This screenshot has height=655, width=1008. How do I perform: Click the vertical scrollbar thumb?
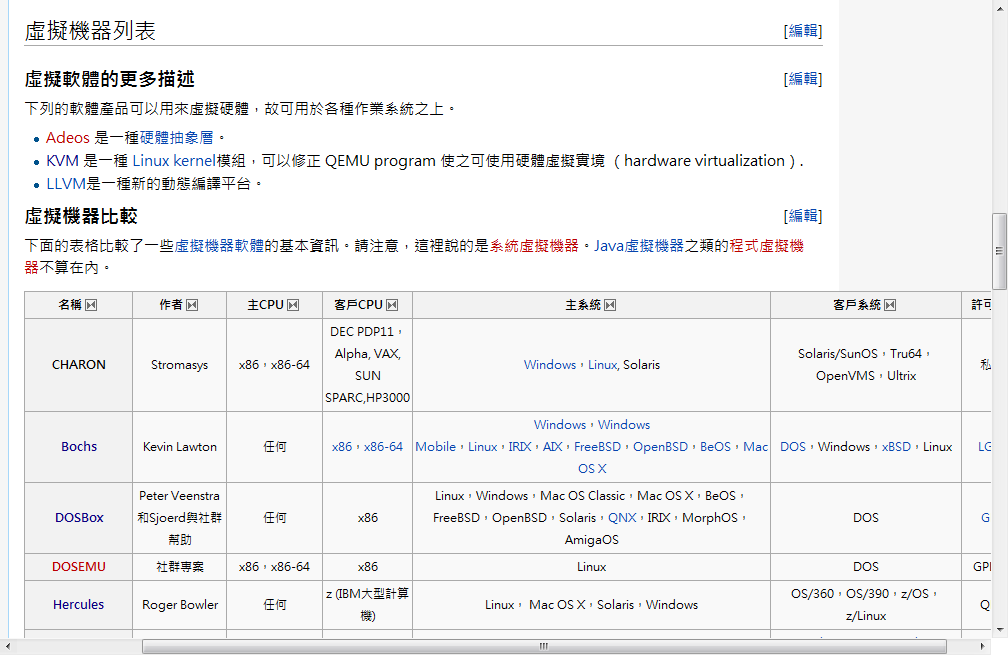999,250
